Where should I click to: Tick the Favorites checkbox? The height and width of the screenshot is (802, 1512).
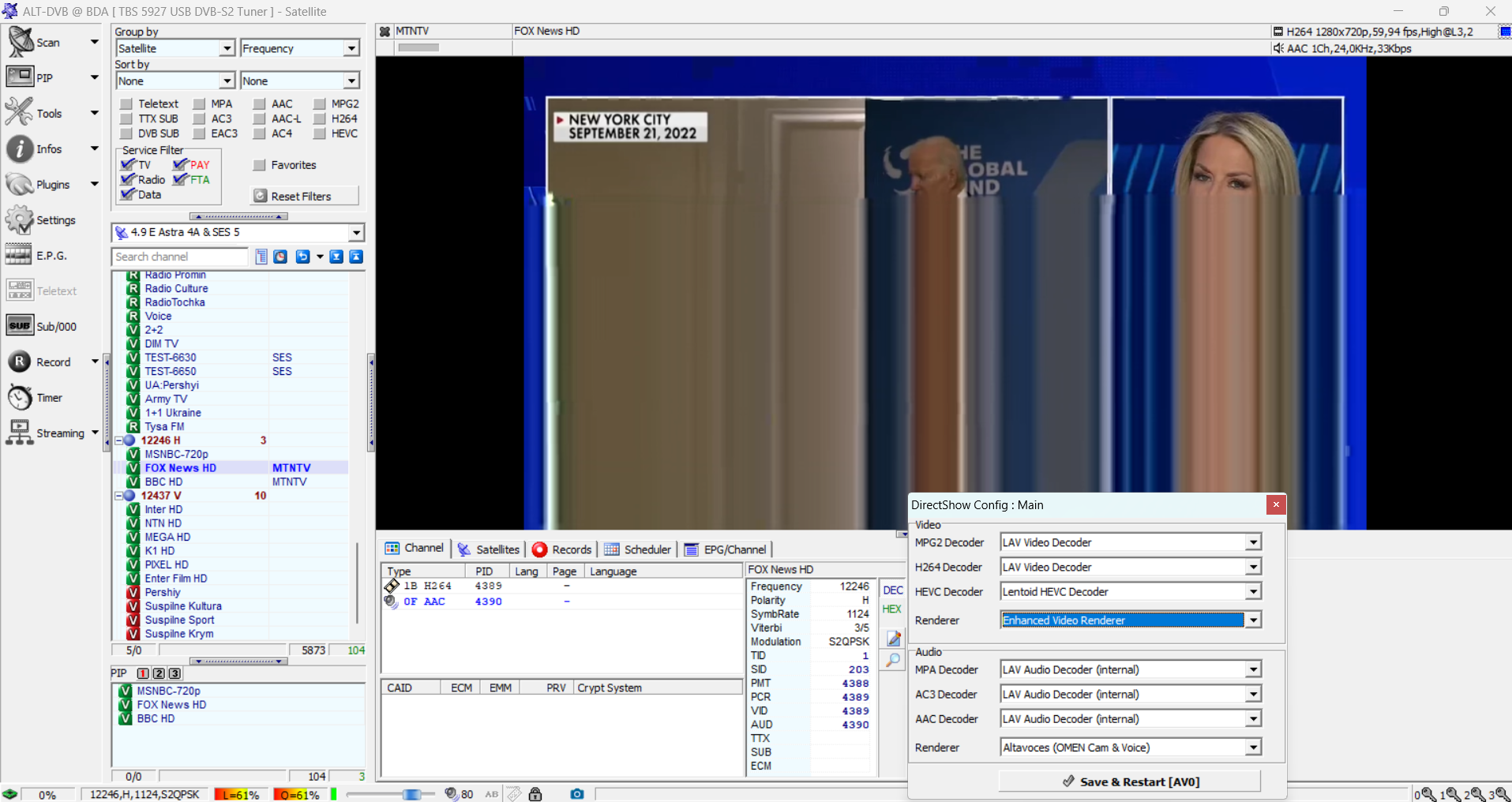[259, 165]
